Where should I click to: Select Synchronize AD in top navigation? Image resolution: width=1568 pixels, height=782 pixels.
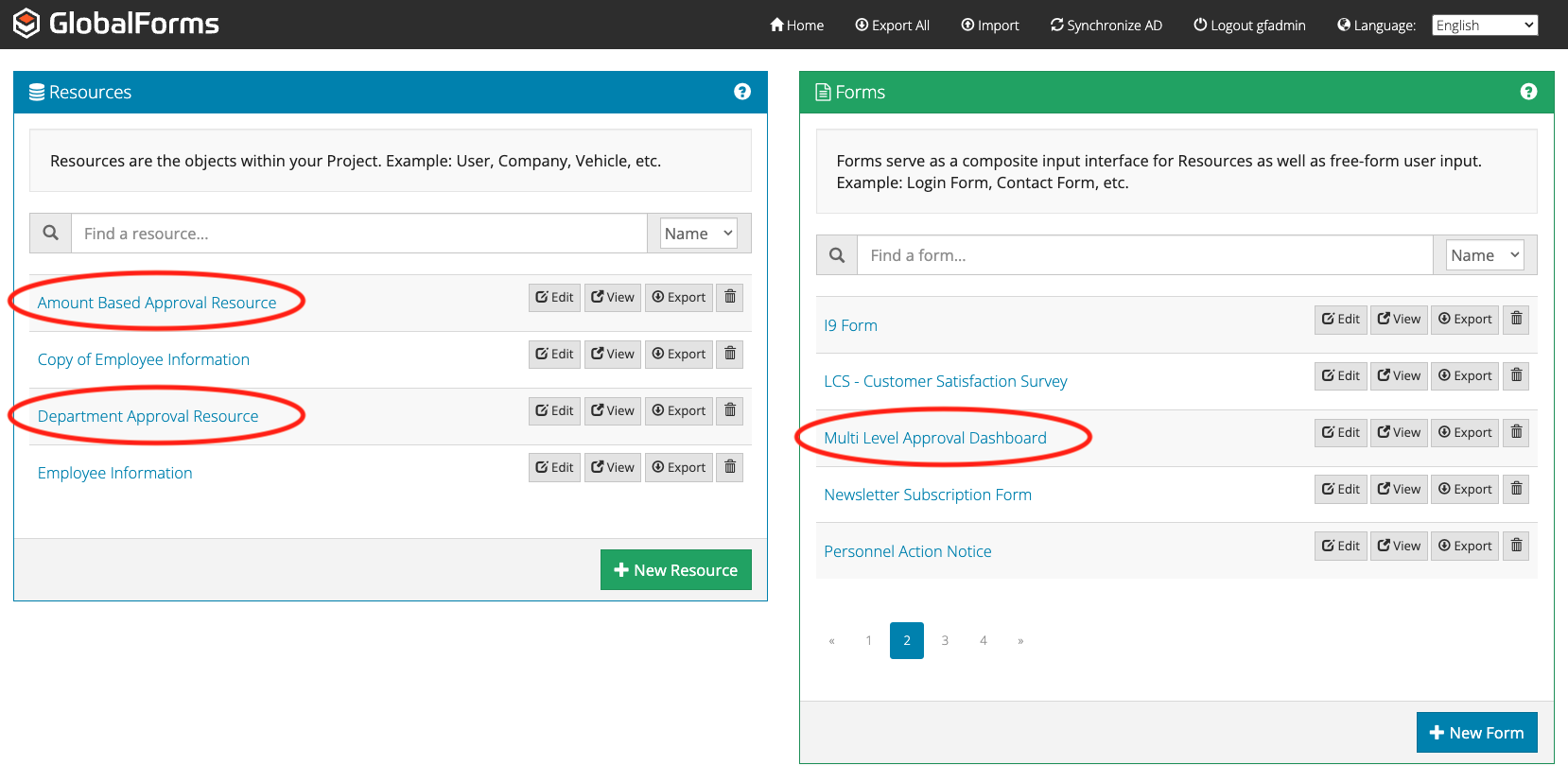pyautogui.click(x=1106, y=26)
